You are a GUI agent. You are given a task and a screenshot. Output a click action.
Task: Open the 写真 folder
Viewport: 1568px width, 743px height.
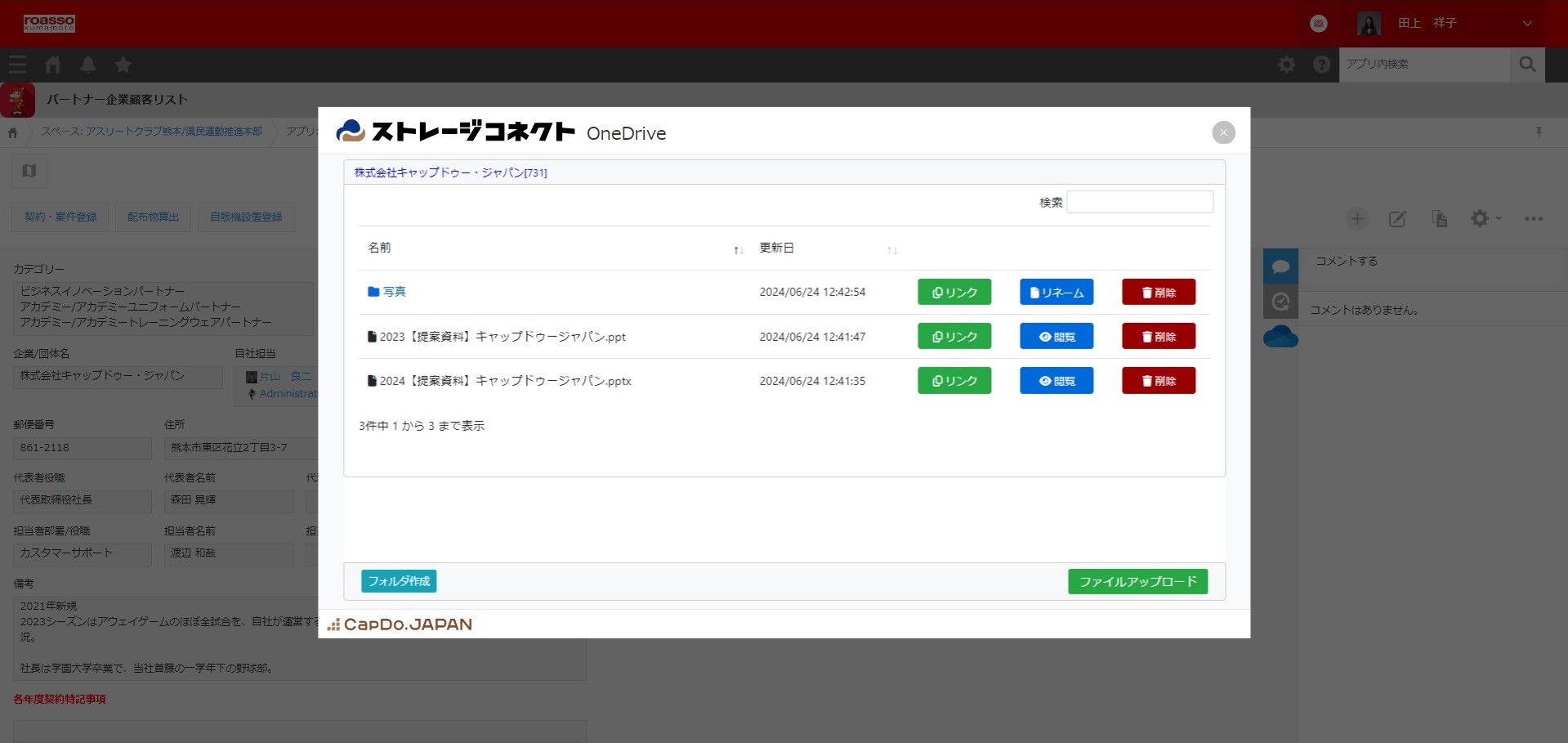pos(394,292)
